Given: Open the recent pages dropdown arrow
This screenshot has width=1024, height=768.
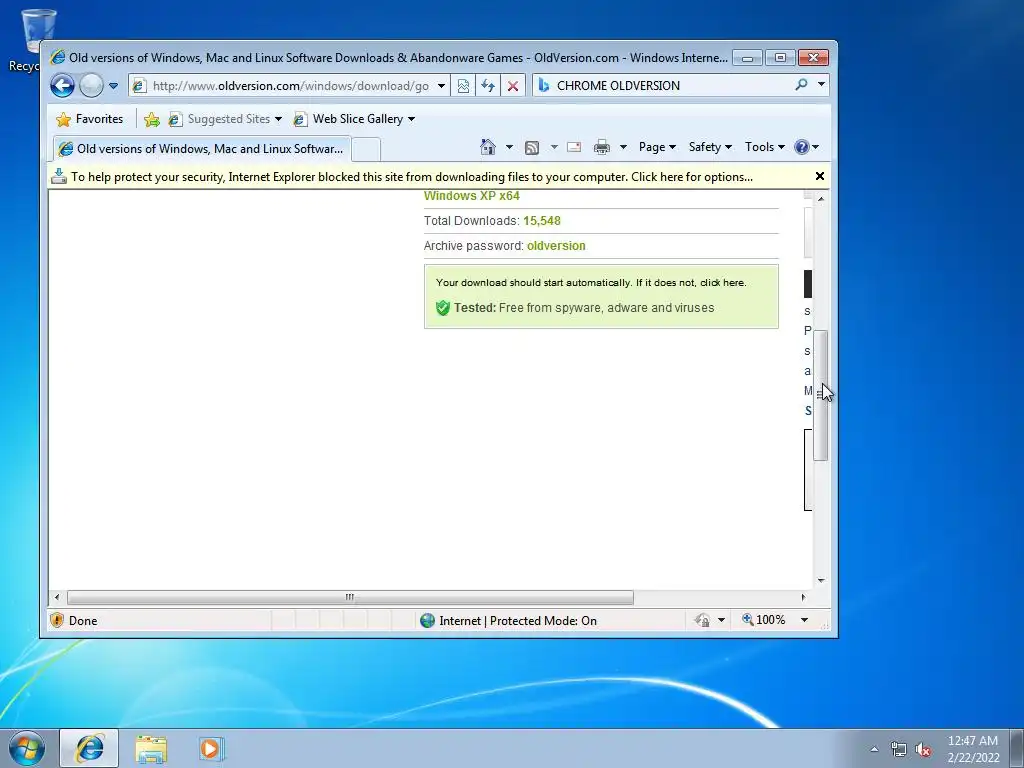Looking at the screenshot, I should pyautogui.click(x=114, y=86).
